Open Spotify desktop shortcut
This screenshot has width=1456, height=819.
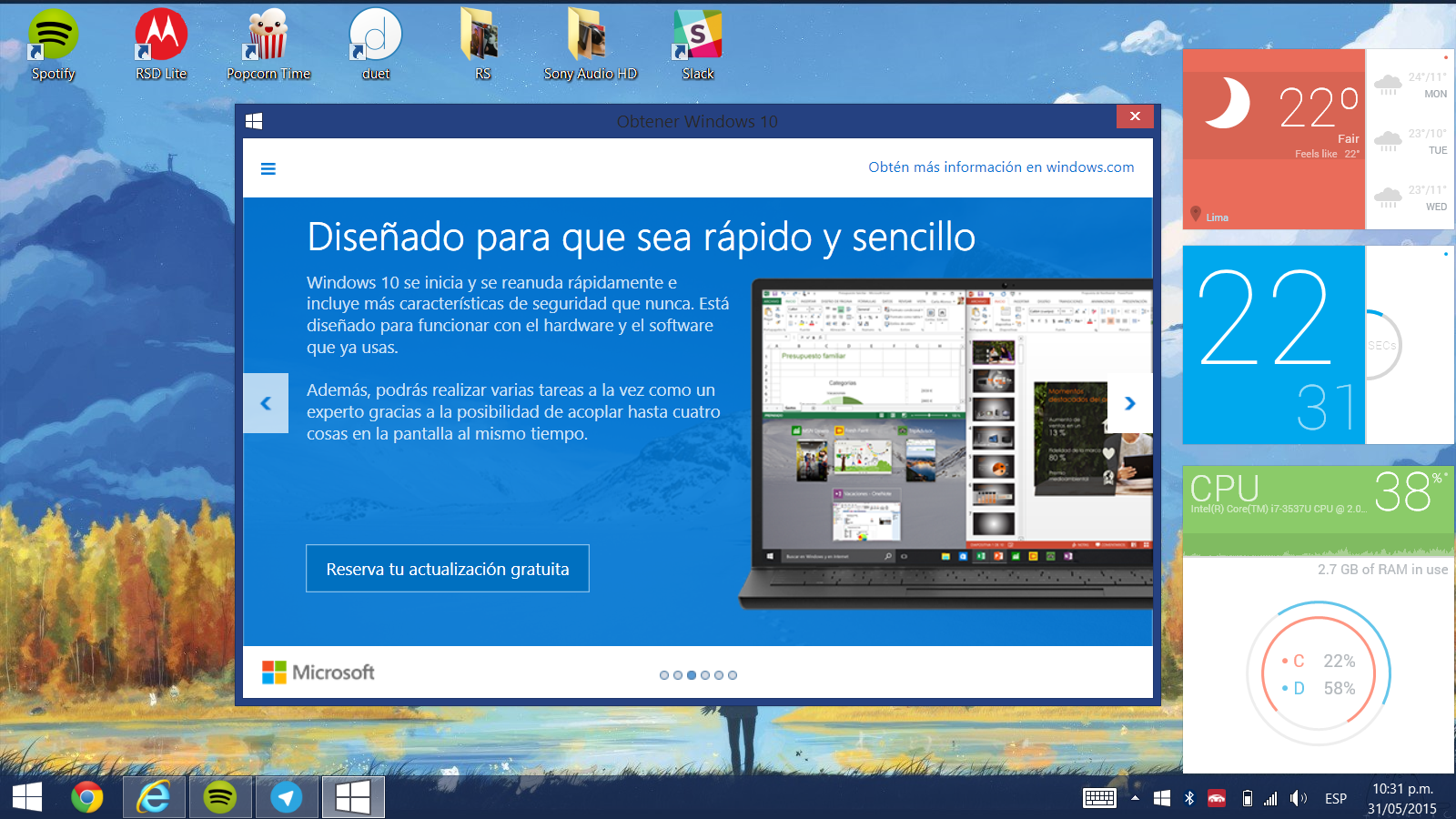pyautogui.click(x=53, y=45)
